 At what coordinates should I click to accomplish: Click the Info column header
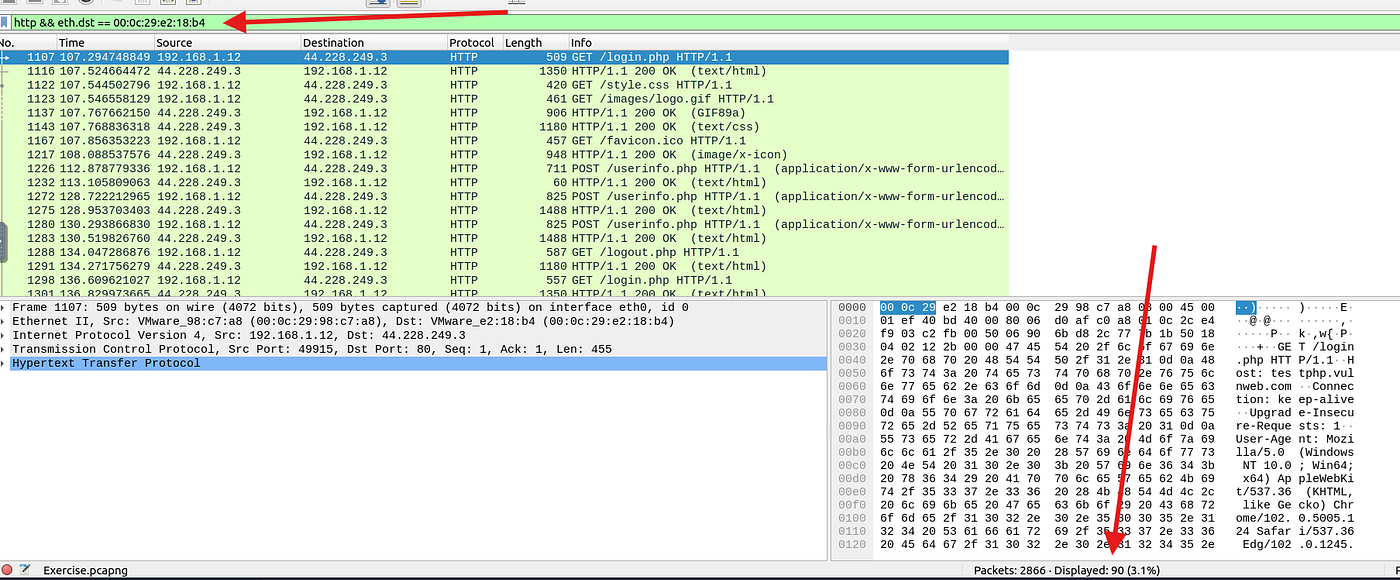point(788,42)
